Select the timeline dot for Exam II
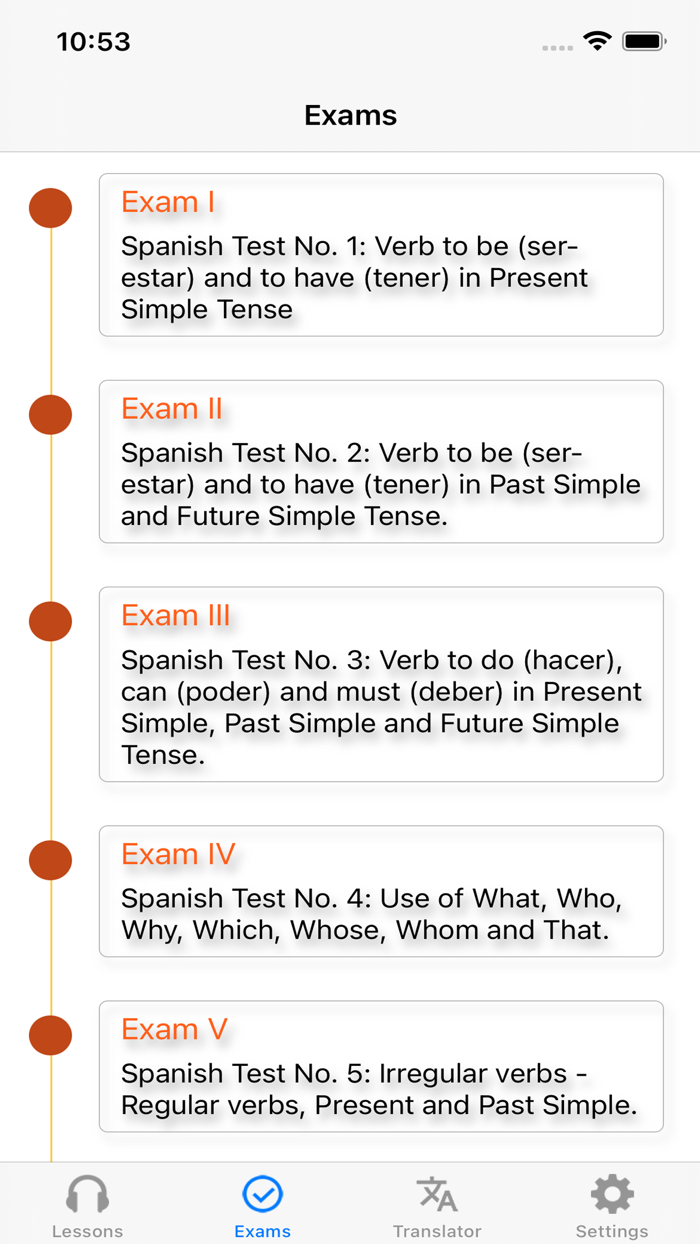 pos(51,415)
